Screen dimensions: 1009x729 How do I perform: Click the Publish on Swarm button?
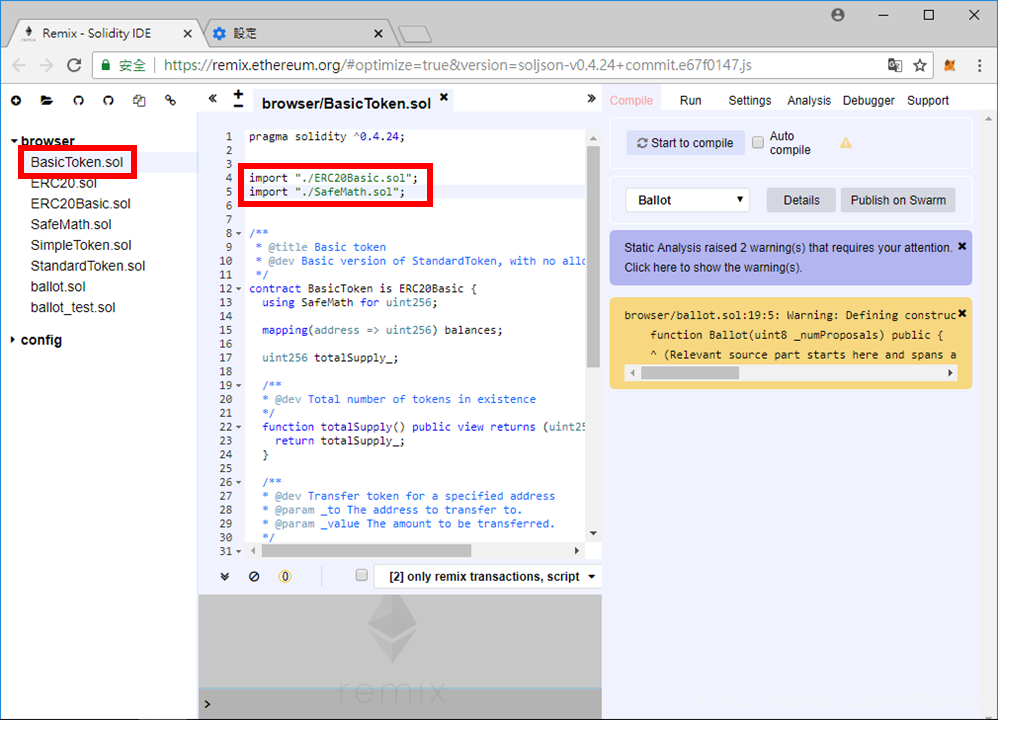(897, 200)
